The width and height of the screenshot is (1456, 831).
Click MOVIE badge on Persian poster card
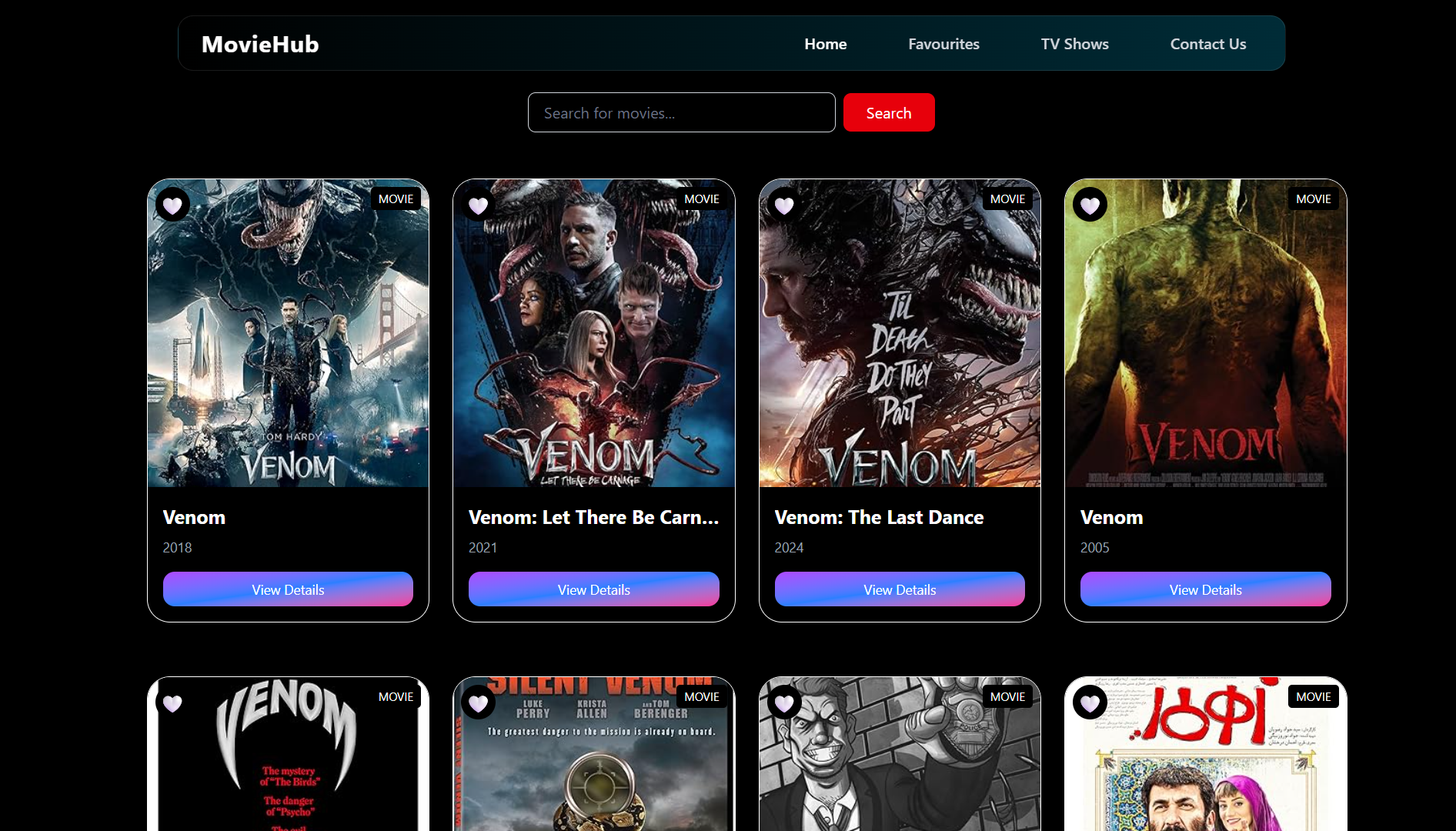click(1313, 697)
